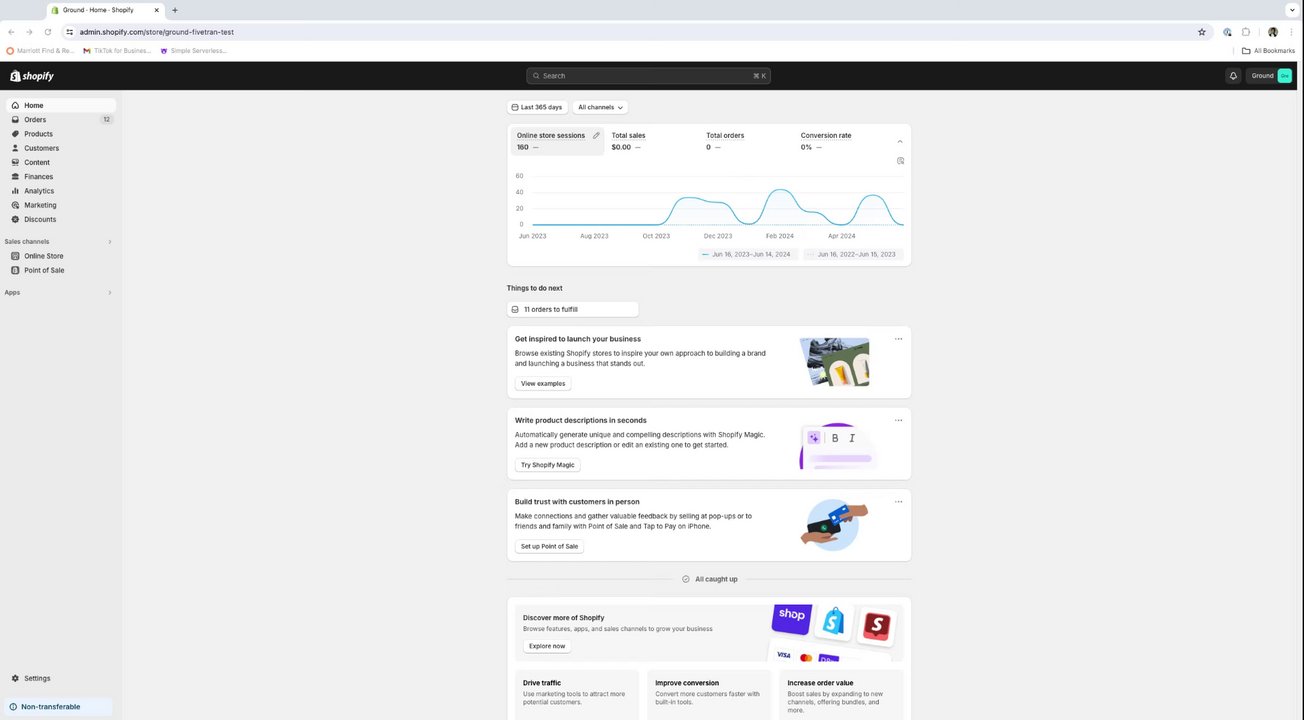Toggle Jun 16, 2022–Jun 15, 2023 legend
This screenshot has width=1304, height=720.
pos(853,254)
